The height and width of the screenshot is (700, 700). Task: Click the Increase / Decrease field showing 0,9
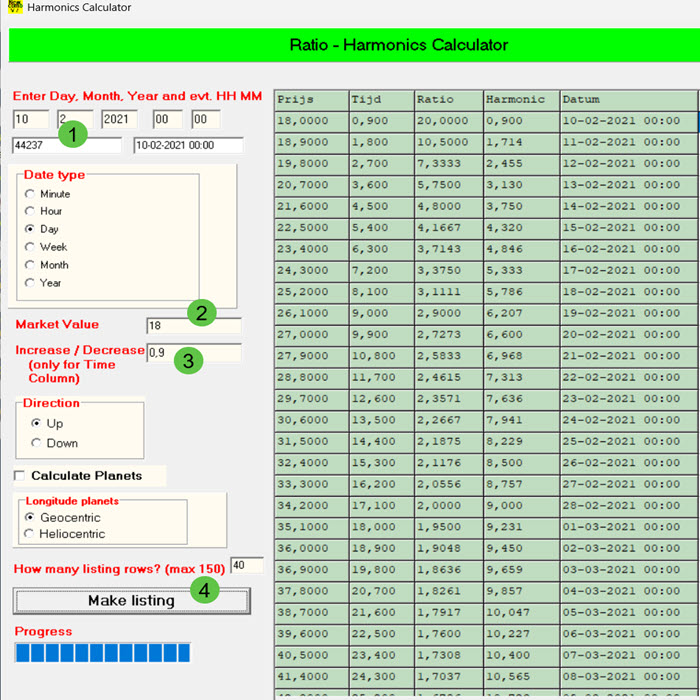point(194,353)
